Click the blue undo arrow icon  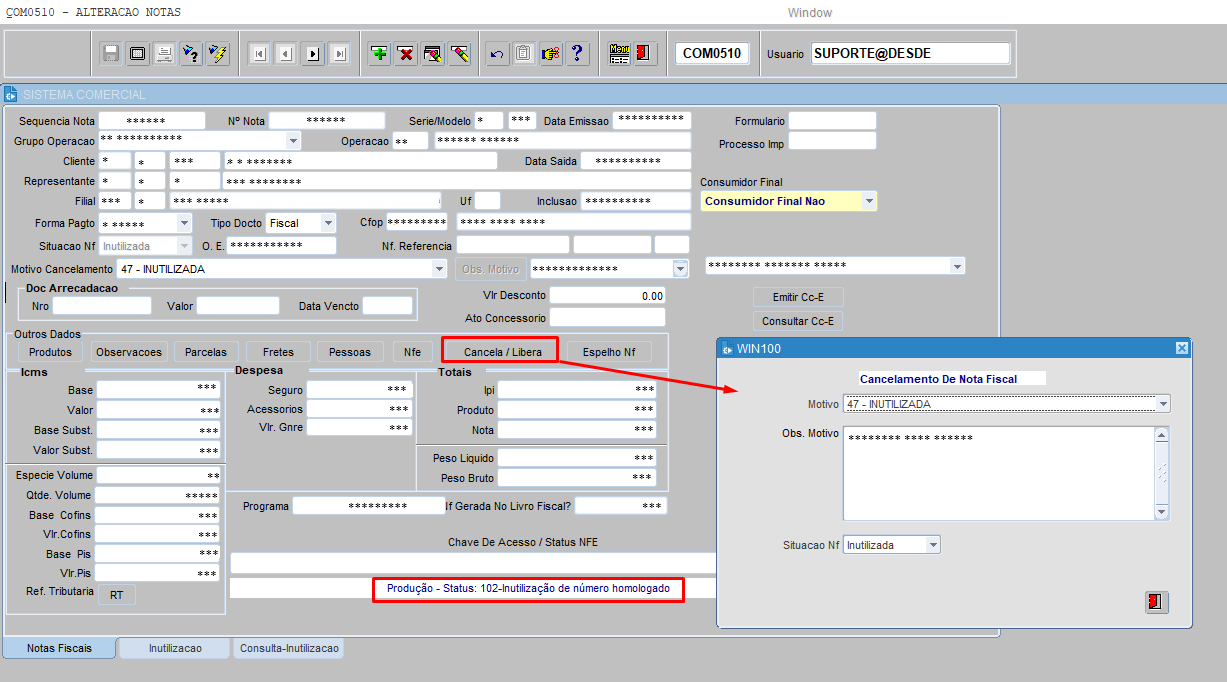(496, 54)
